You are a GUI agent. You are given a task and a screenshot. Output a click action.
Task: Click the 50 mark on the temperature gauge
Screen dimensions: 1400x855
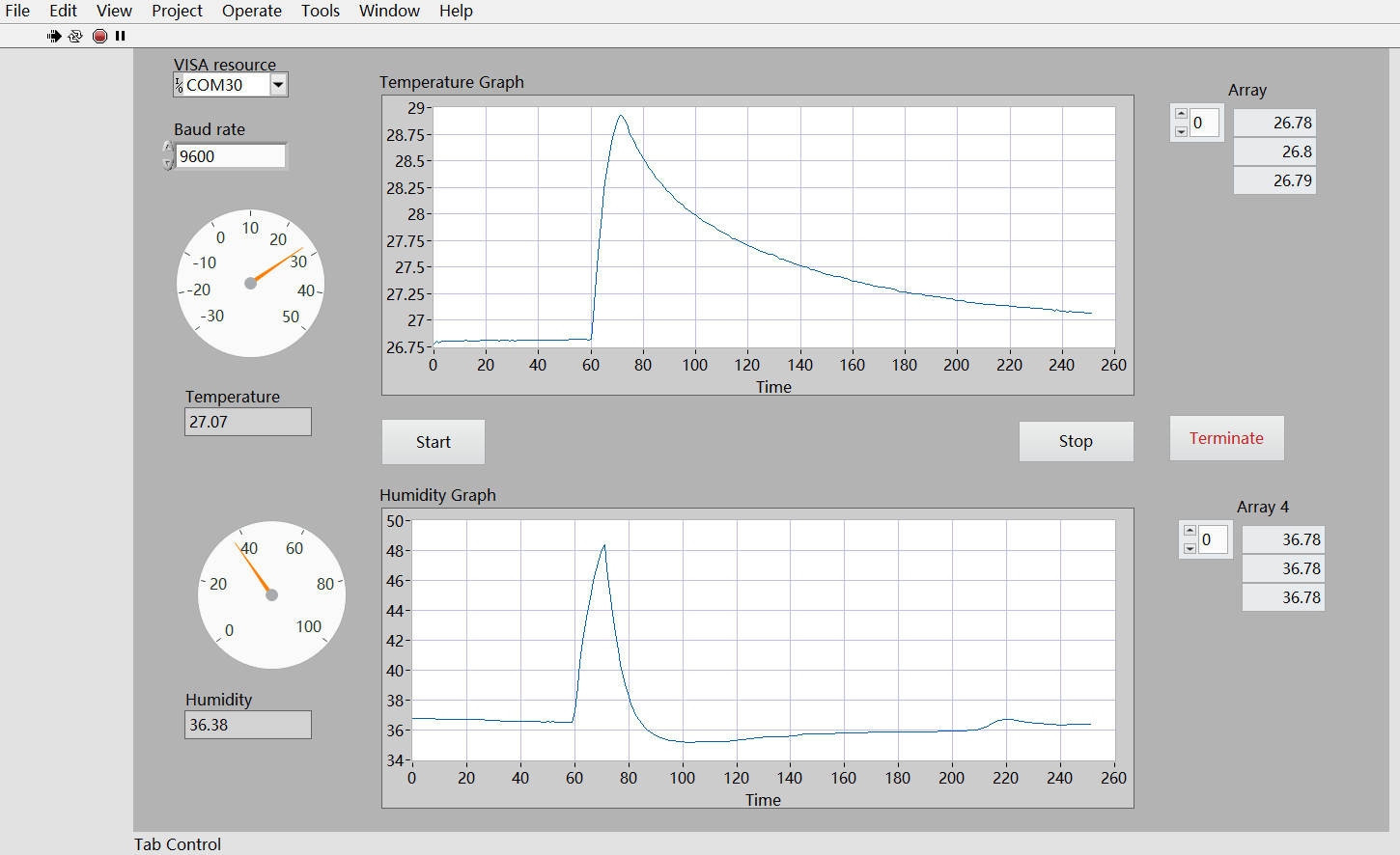[291, 317]
